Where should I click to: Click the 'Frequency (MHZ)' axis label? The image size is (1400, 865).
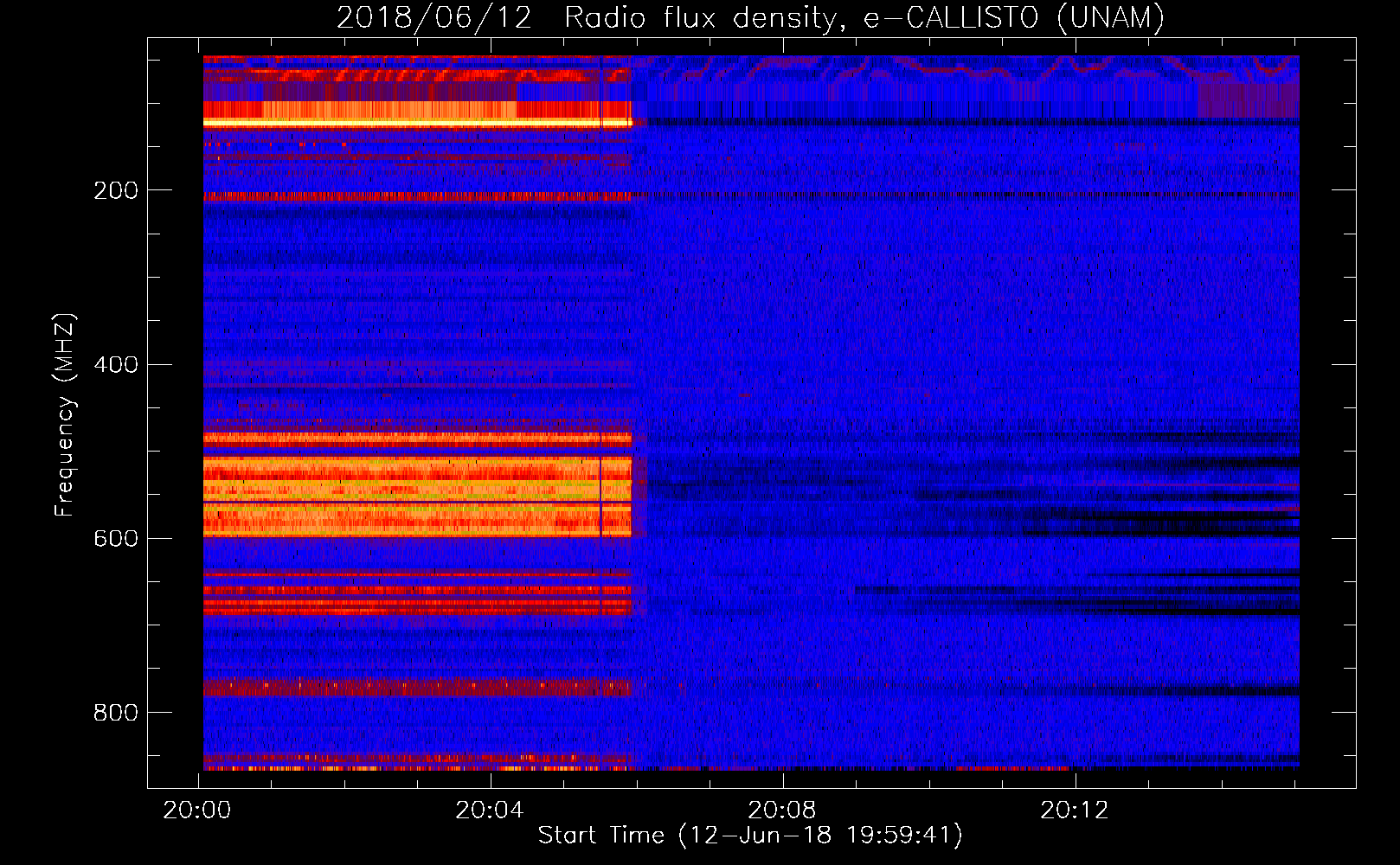pyautogui.click(x=66, y=414)
